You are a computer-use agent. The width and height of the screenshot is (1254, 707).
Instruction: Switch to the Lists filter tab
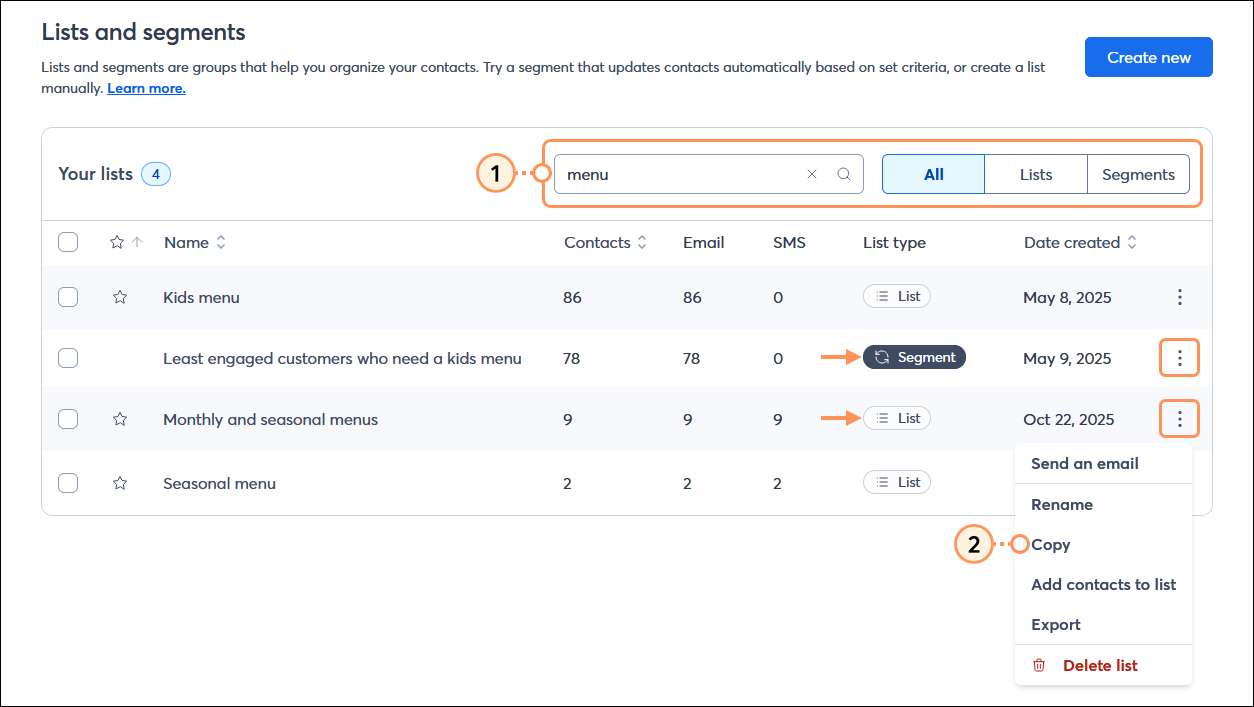1036,174
